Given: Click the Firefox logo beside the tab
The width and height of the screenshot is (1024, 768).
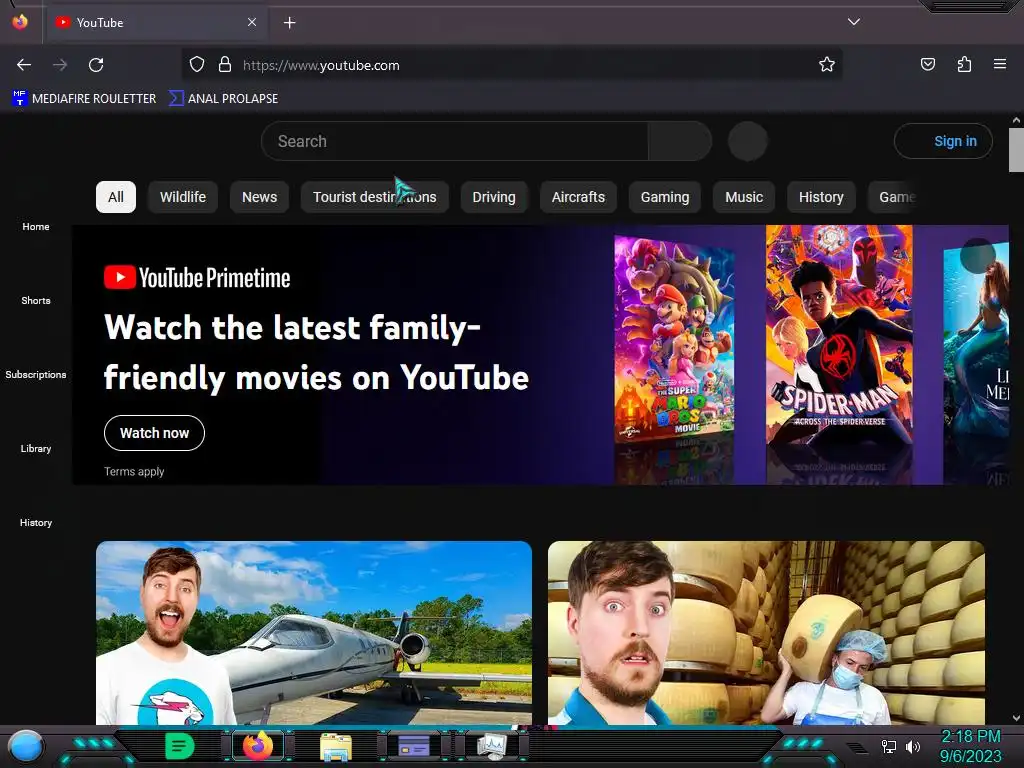Looking at the screenshot, I should pyautogui.click(x=20, y=22).
